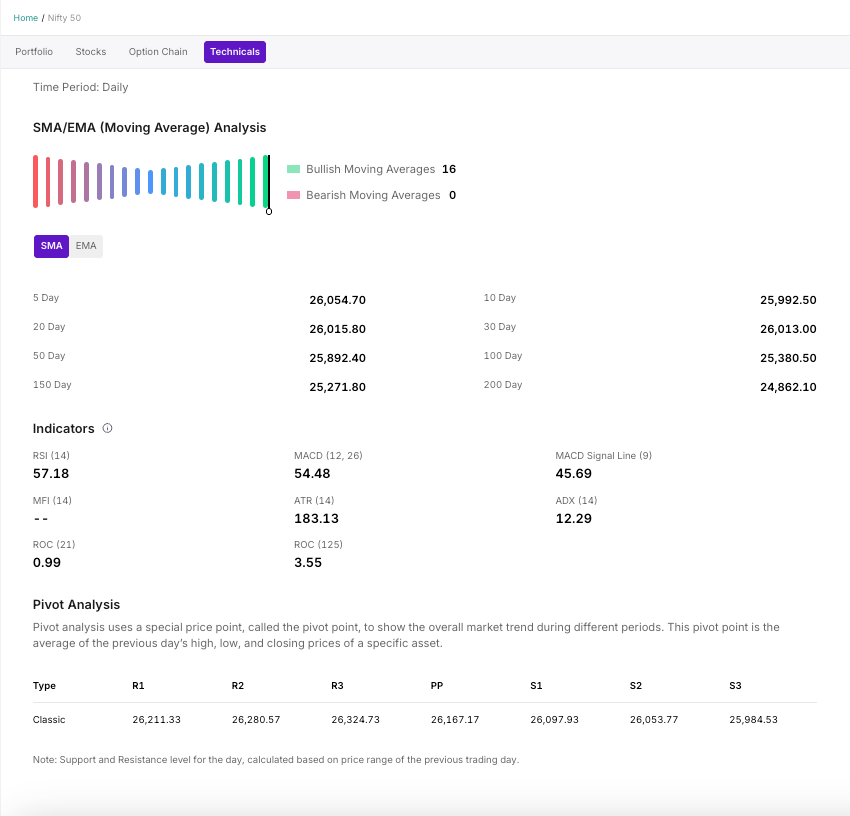This screenshot has height=816, width=850.
Task: Click the leftmost red bar of the gauge
Action: (35, 181)
